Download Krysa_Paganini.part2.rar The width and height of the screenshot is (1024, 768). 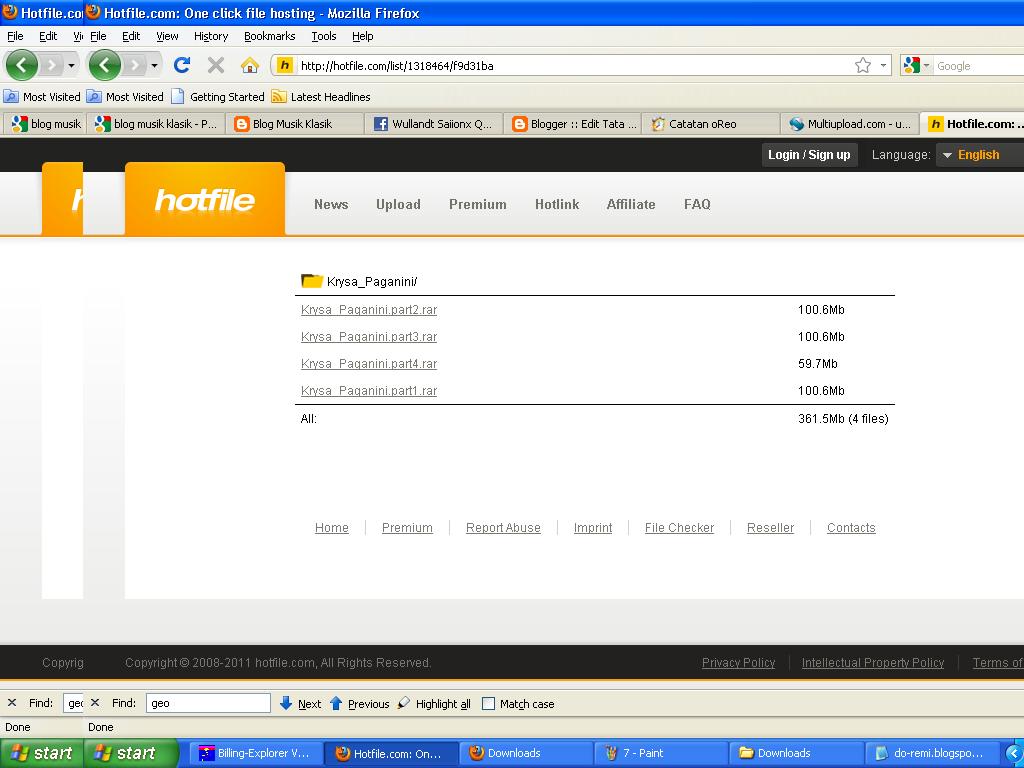[x=369, y=310]
